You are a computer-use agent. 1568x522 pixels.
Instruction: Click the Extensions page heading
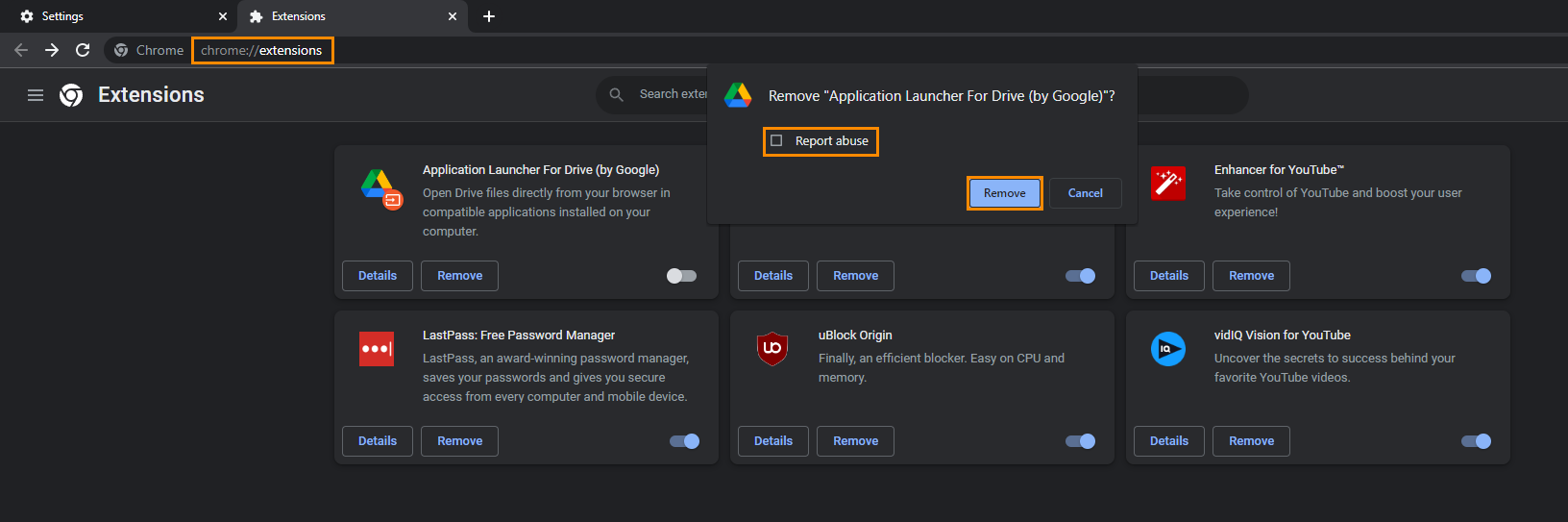click(151, 95)
